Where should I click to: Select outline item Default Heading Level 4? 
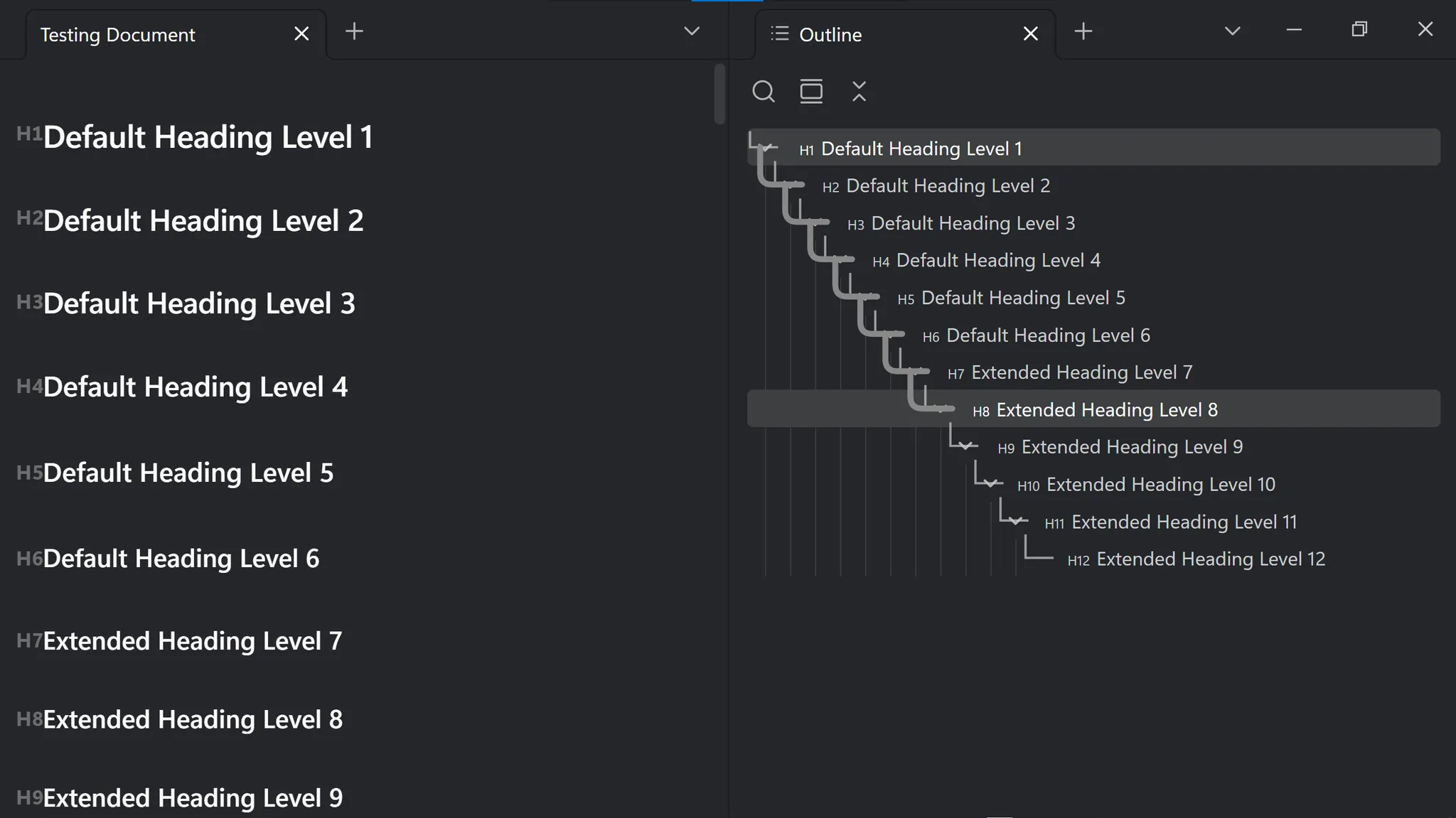point(1093,260)
